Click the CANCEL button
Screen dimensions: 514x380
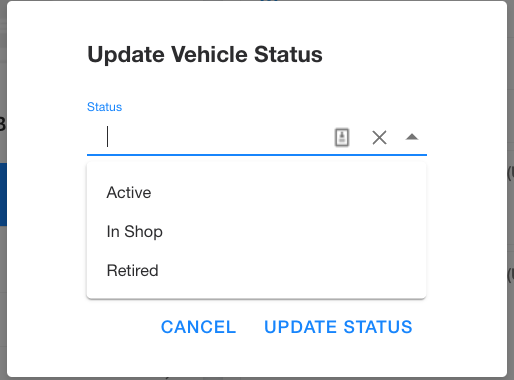tap(199, 327)
